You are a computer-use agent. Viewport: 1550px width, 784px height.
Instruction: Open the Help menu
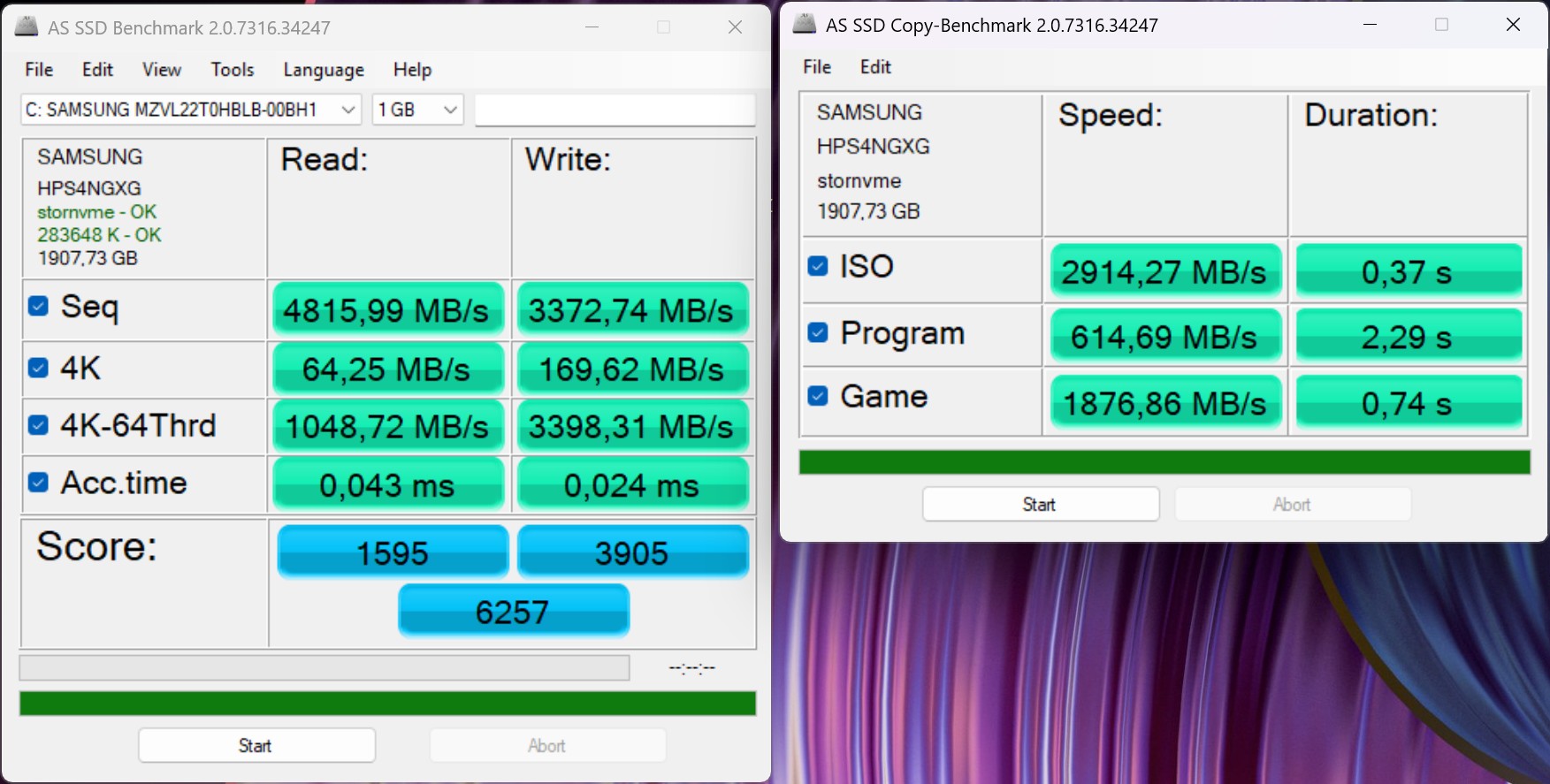[x=412, y=70]
